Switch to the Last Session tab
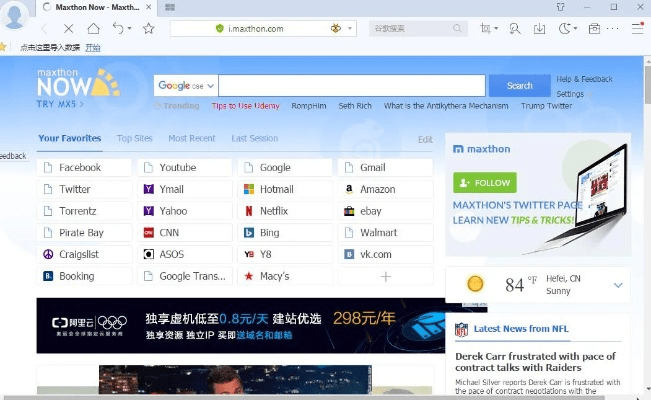The image size is (651, 400). point(254,138)
